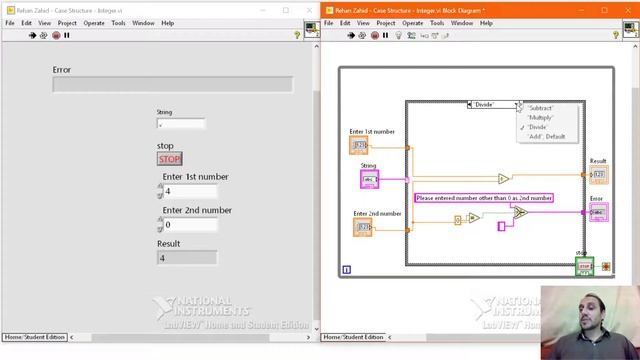Click Enter 1st number value field
Viewport: 640px width, 360px height.
click(190, 191)
